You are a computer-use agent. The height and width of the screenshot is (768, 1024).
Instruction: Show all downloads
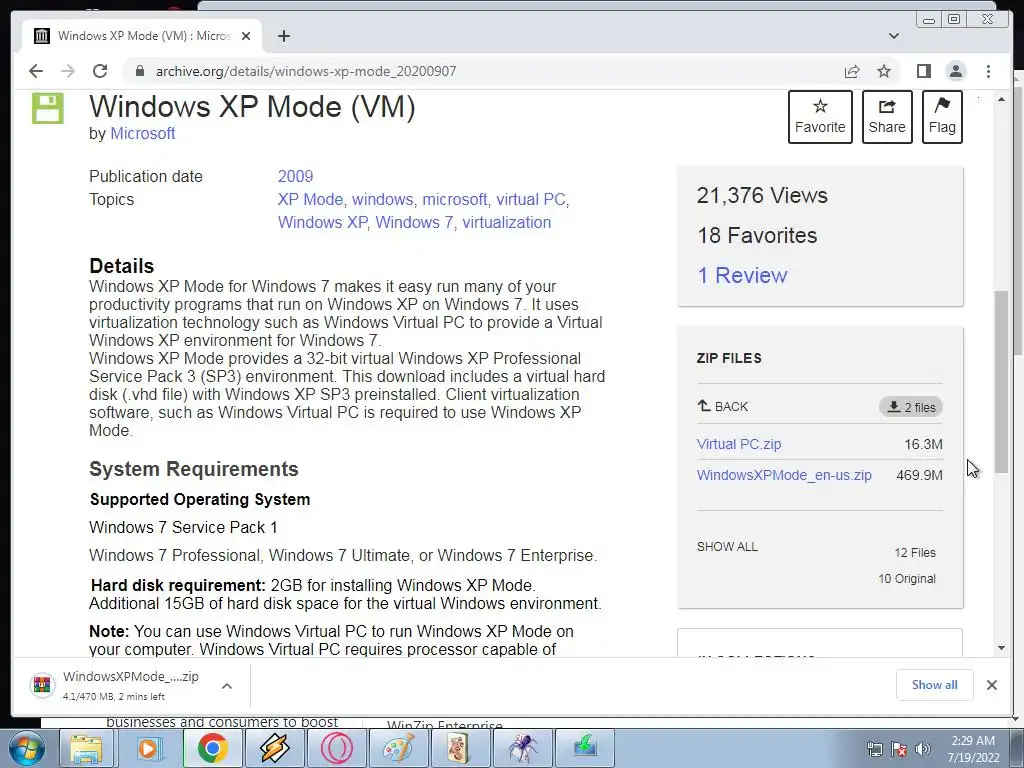pos(935,684)
